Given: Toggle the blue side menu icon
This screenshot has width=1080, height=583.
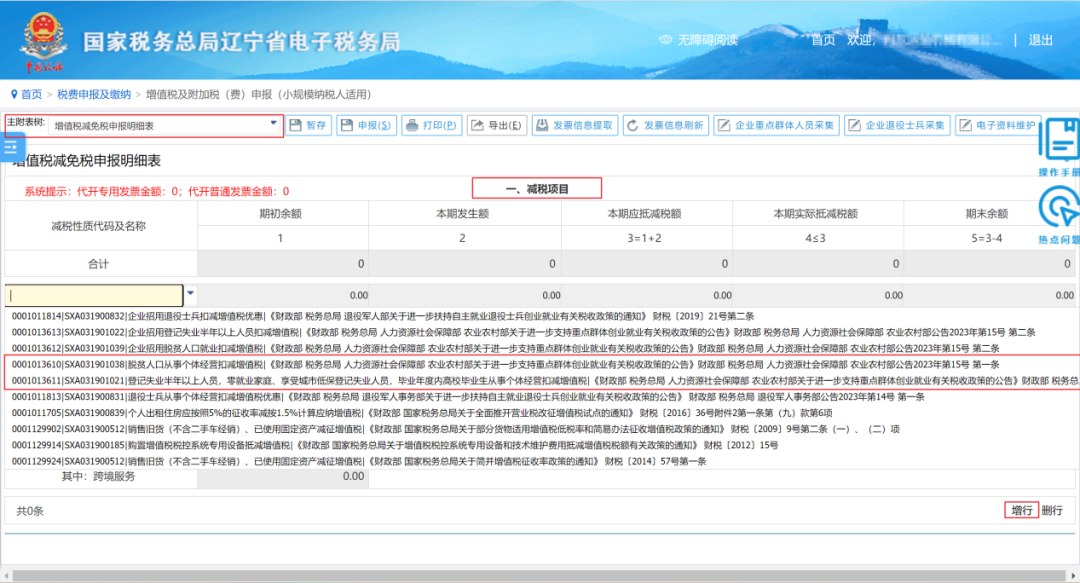Looking at the screenshot, I should coord(12,147).
